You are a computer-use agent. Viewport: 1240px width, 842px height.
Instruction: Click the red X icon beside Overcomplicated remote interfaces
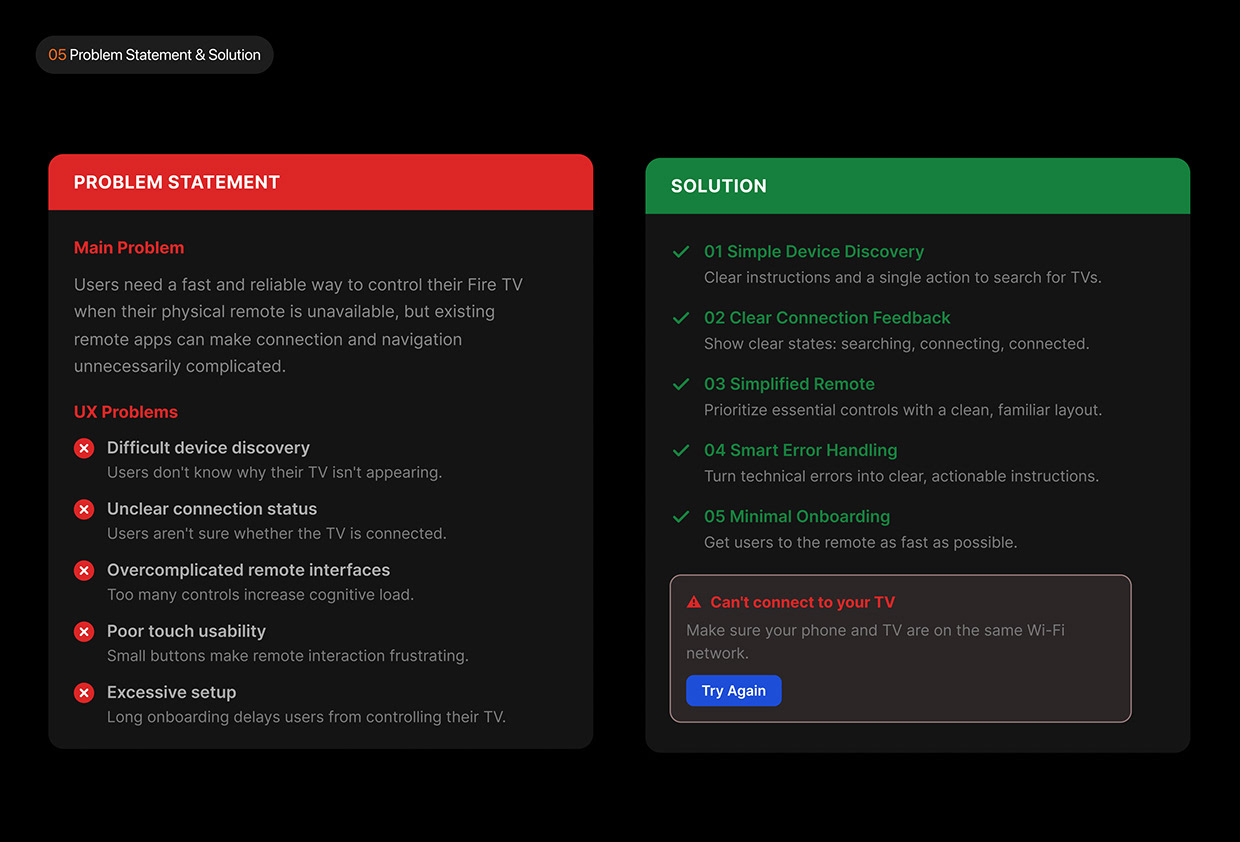point(84,570)
